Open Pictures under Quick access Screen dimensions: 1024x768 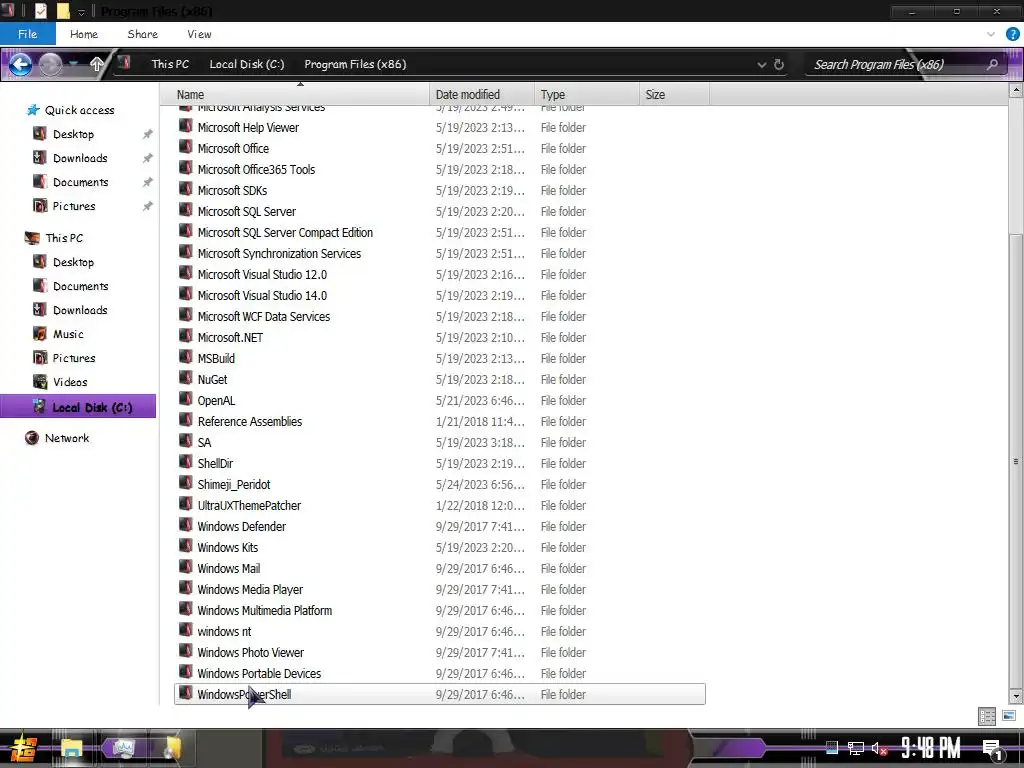pyautogui.click(x=74, y=206)
